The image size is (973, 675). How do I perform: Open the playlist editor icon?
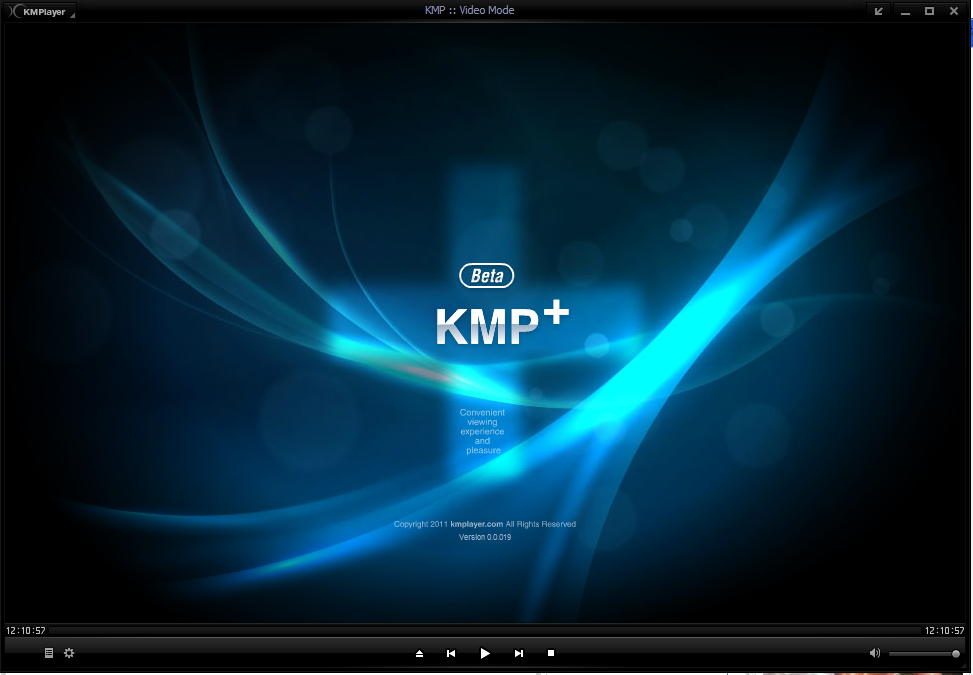pyautogui.click(x=49, y=653)
